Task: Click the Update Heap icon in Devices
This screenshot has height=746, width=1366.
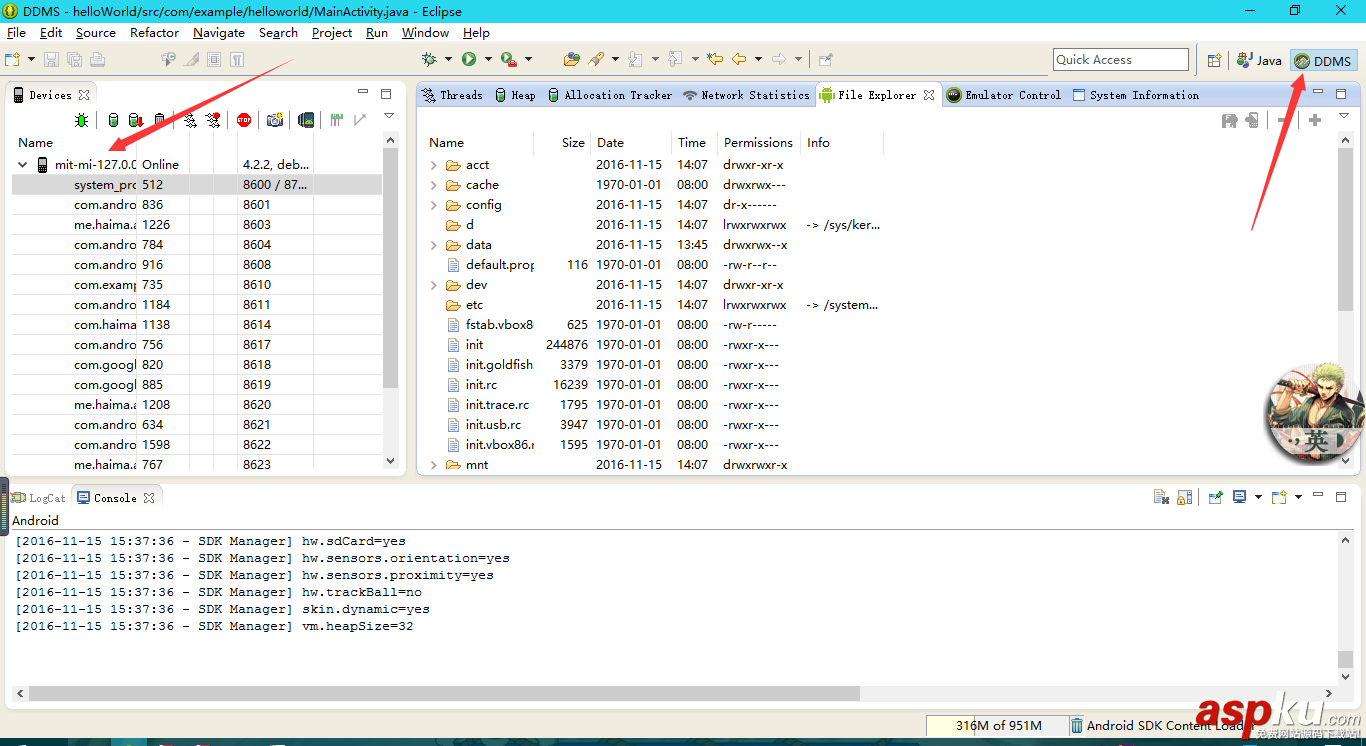Action: 113,120
